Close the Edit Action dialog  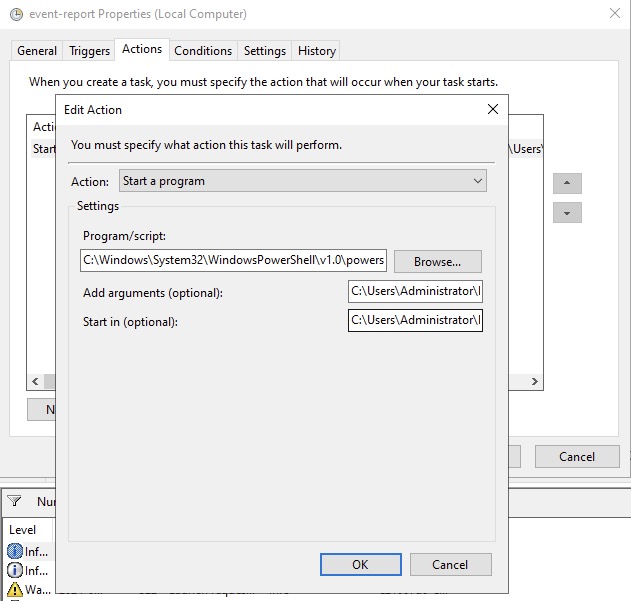click(x=492, y=109)
